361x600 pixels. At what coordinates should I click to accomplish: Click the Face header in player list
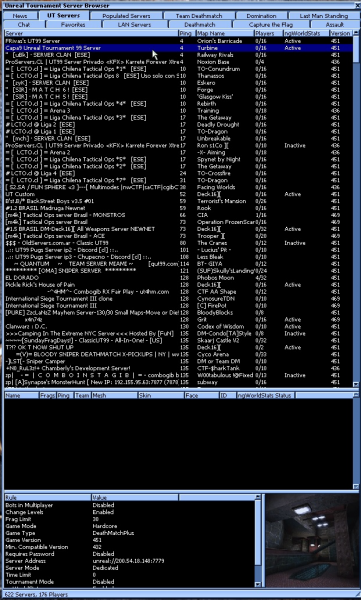[202, 395]
